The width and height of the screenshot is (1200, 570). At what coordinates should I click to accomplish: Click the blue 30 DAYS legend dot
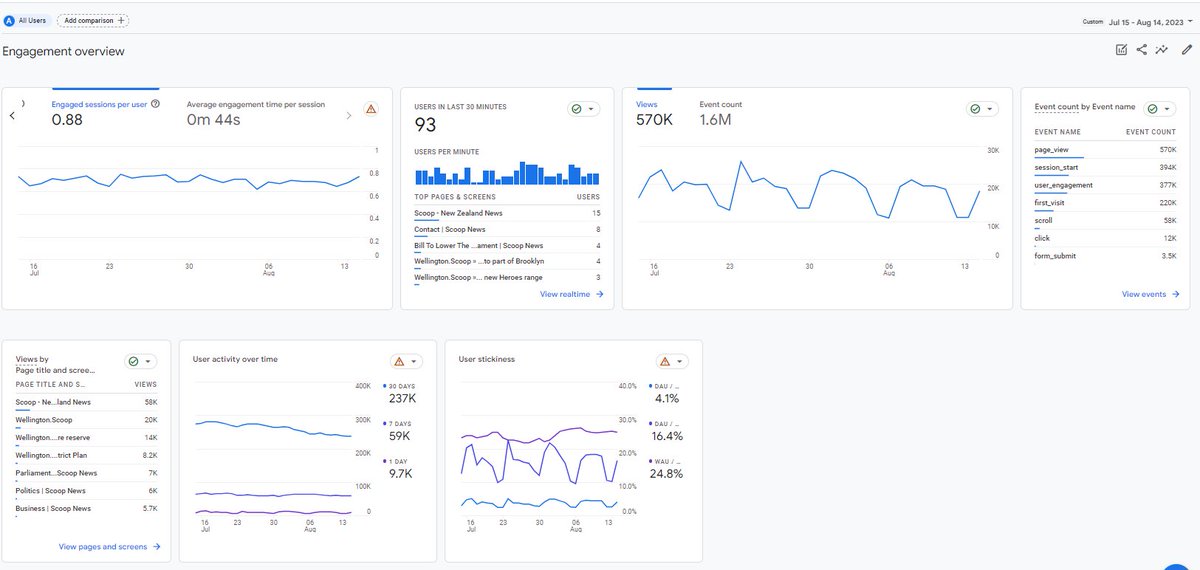click(x=384, y=387)
